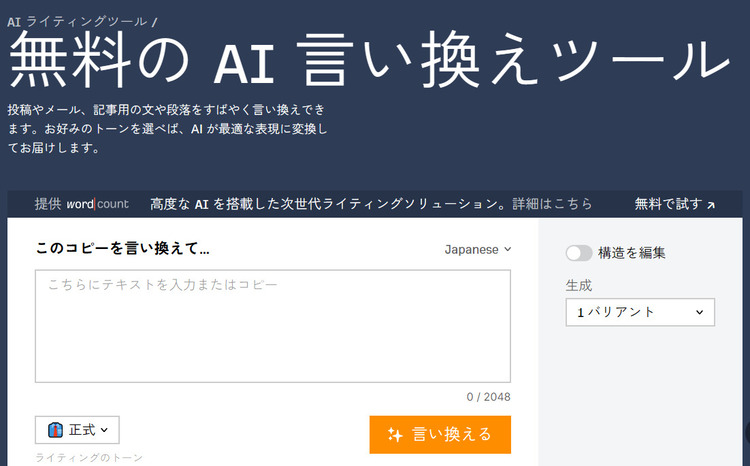Click the sparkle icon on 言い換える button
The width and height of the screenshot is (750, 466).
point(395,434)
